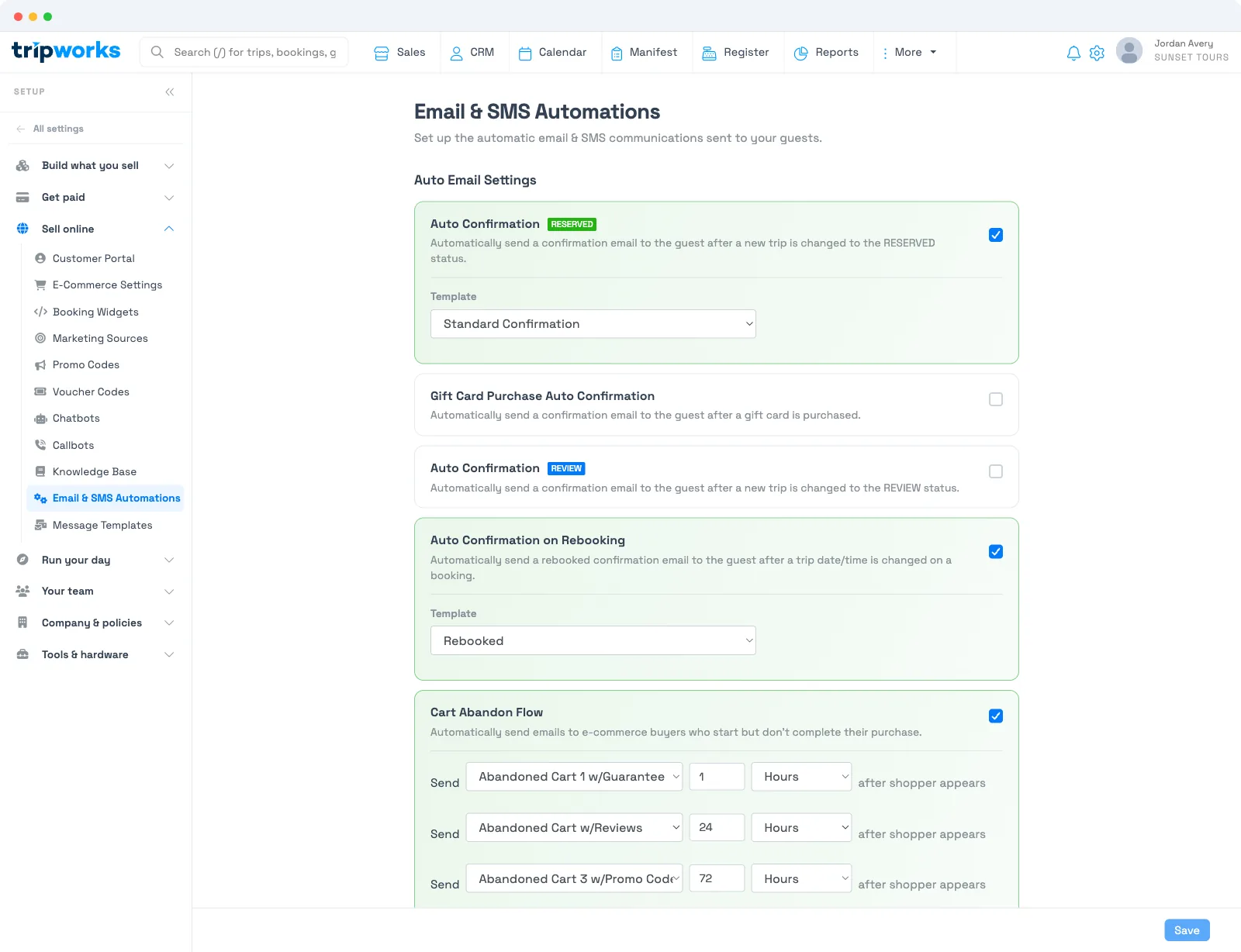Click the Run your day compass icon
Image resolution: width=1241 pixels, height=952 pixels.
22,560
